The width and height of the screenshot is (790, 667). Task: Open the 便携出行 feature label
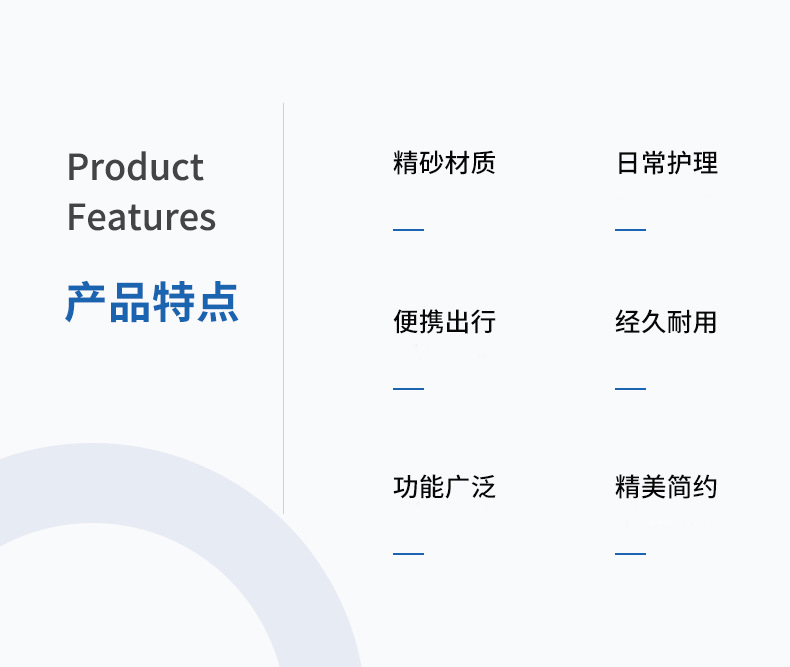[x=444, y=322]
